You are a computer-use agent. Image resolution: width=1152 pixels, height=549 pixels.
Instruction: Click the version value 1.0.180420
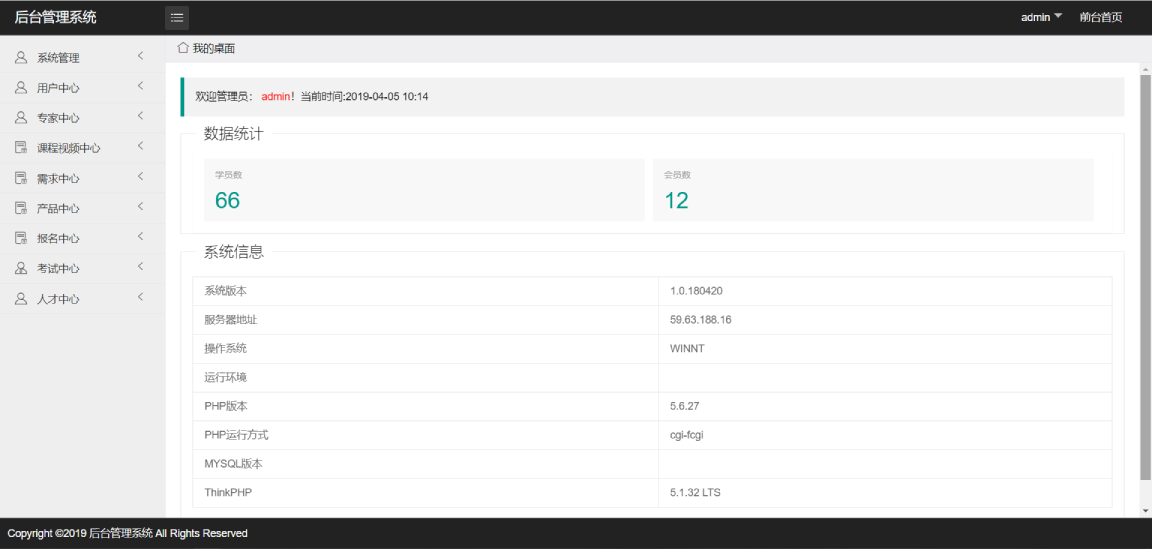[x=696, y=291]
